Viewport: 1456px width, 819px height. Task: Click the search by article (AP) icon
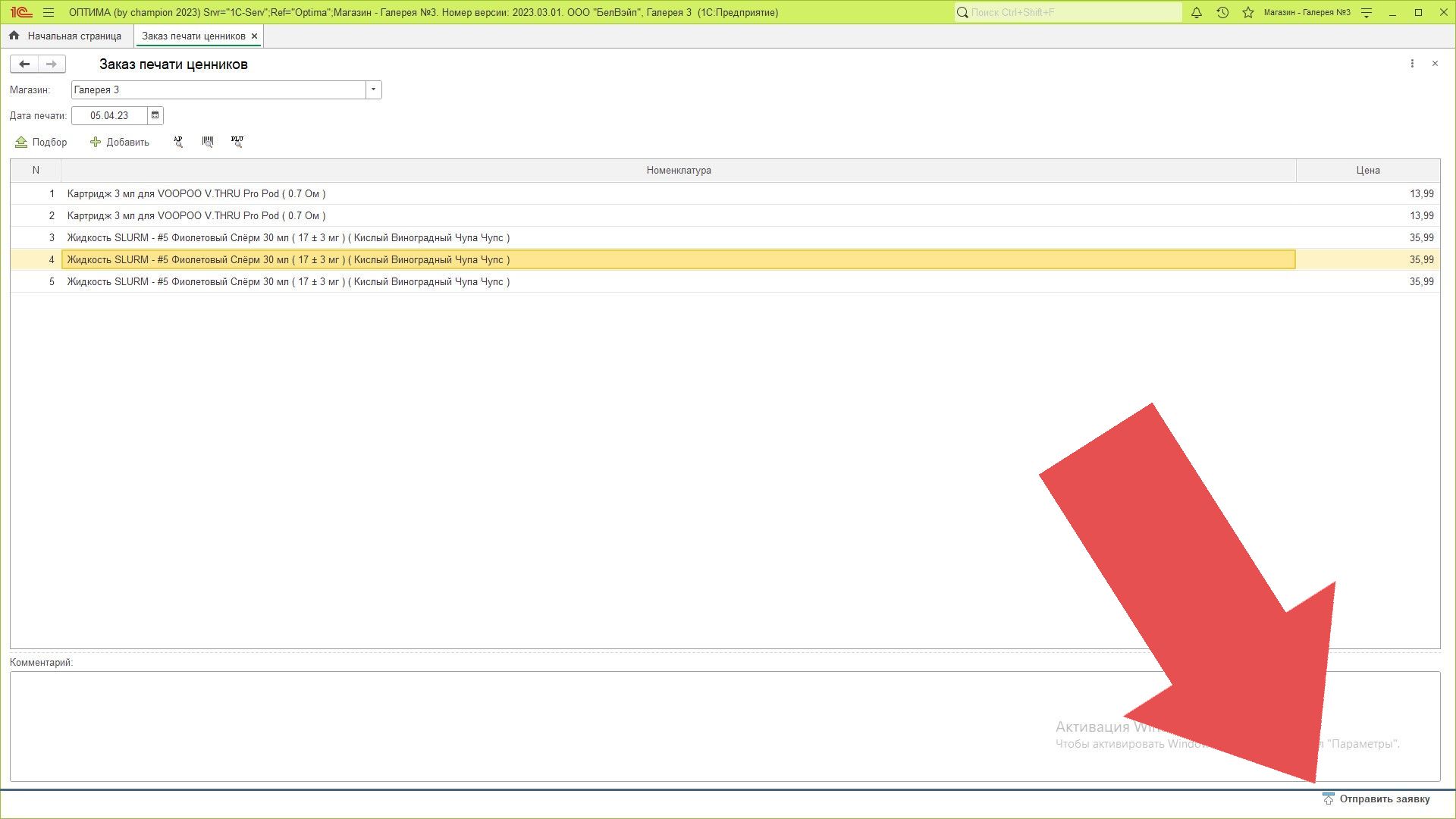pos(178,142)
